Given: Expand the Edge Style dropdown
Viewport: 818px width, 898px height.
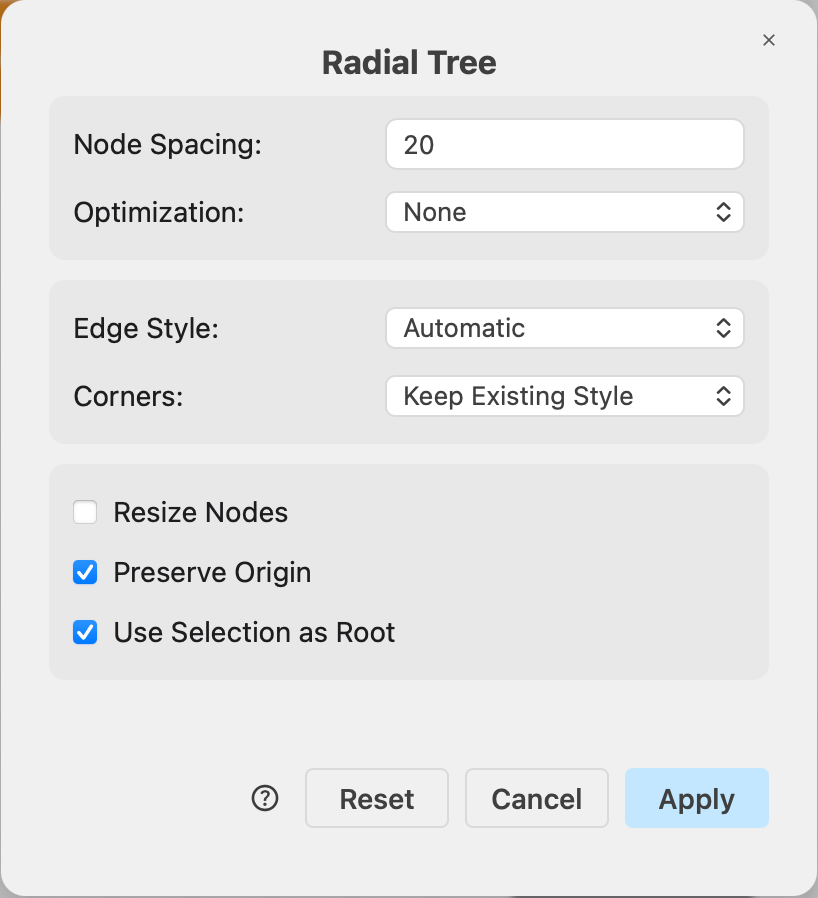Looking at the screenshot, I should (565, 328).
